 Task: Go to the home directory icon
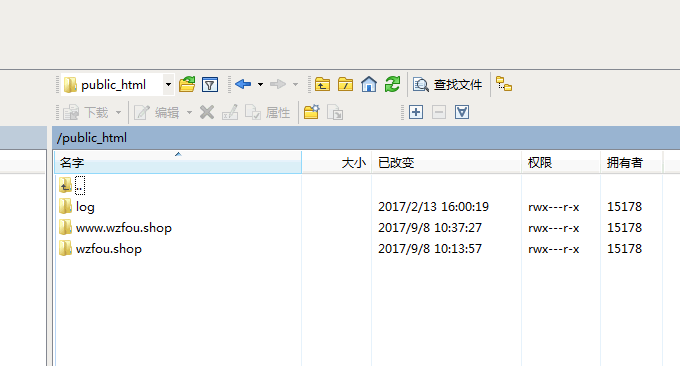369,84
